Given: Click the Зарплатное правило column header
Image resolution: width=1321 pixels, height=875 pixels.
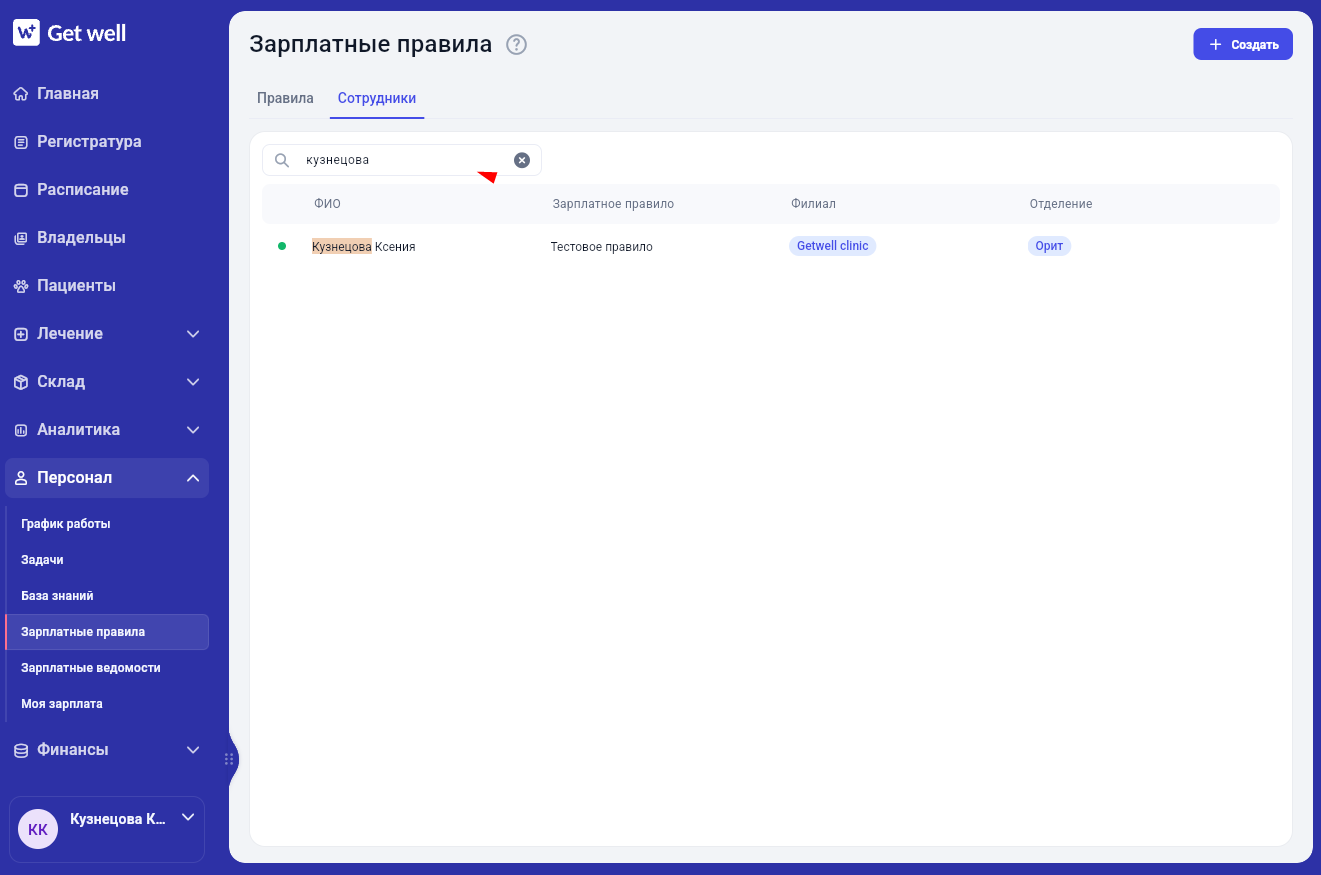Looking at the screenshot, I should click(613, 204).
